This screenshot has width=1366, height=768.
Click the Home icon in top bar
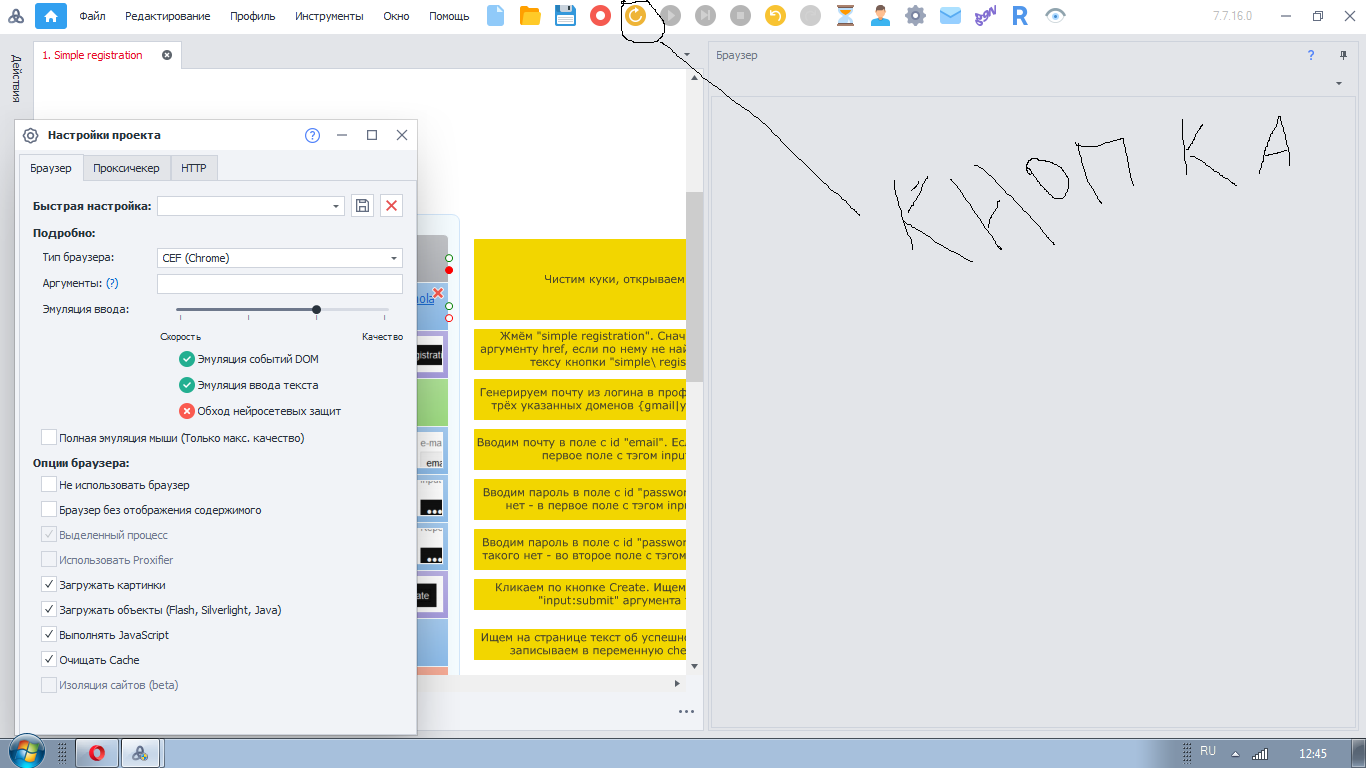tap(51, 16)
